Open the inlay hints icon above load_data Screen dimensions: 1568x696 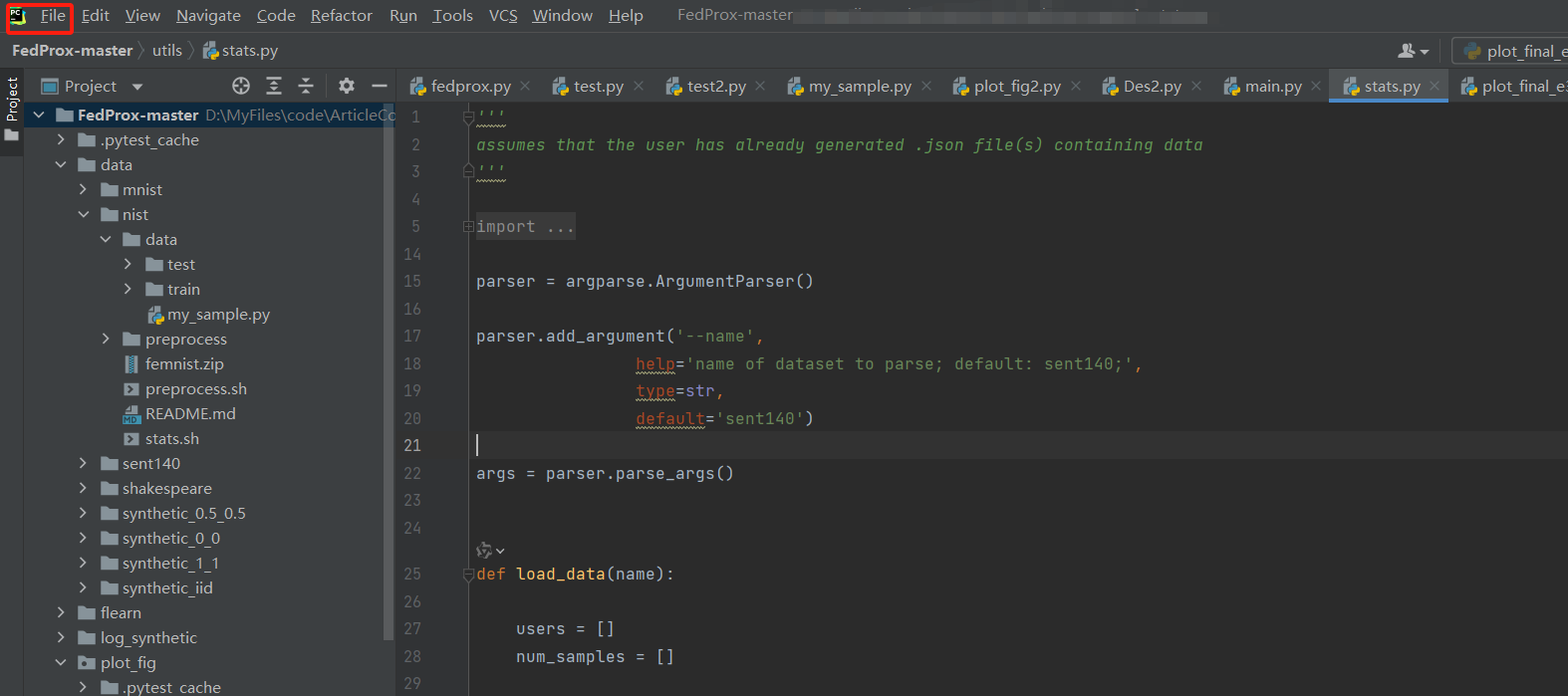click(x=490, y=551)
